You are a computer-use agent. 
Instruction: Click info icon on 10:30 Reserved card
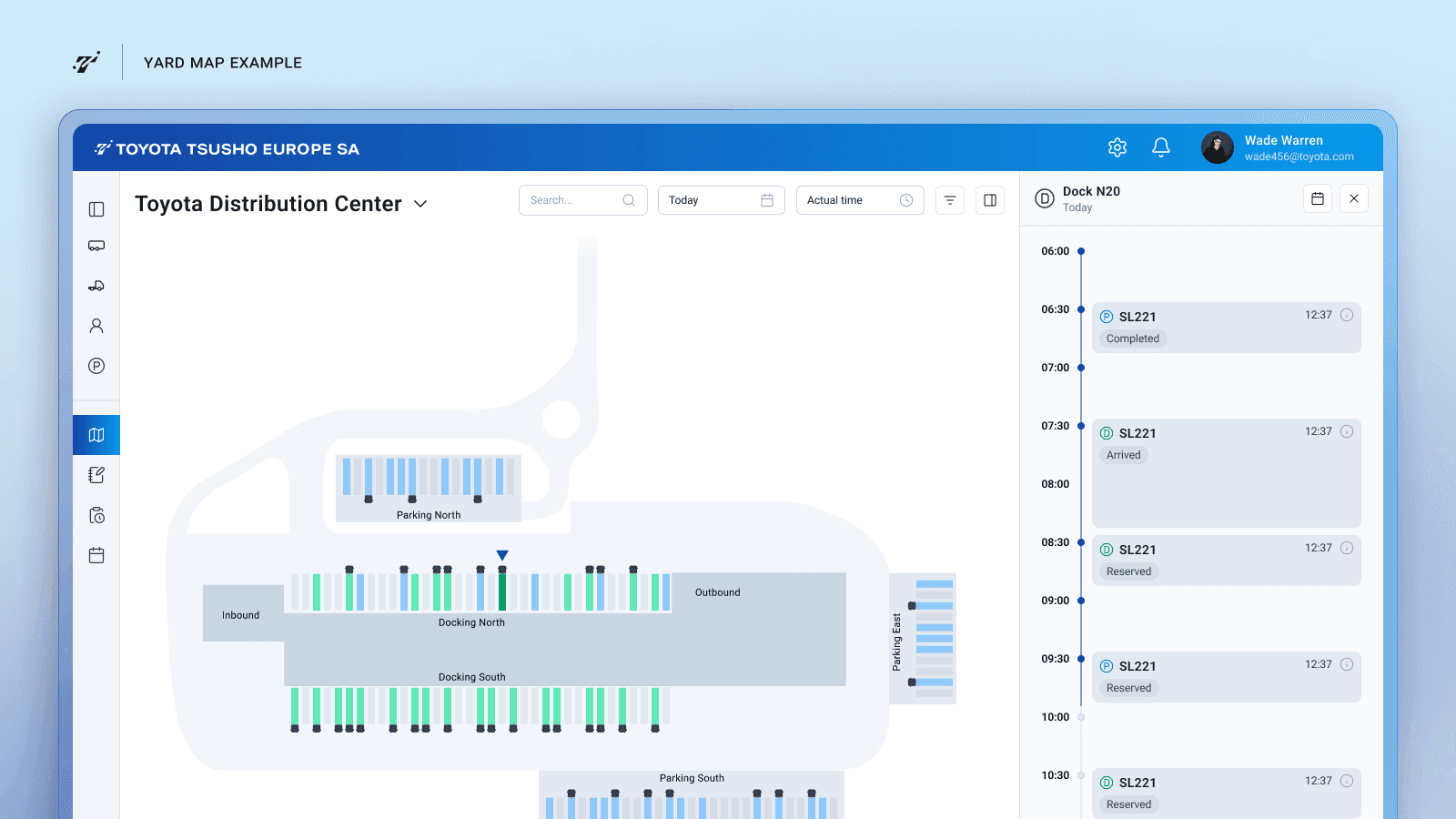pos(1347,781)
